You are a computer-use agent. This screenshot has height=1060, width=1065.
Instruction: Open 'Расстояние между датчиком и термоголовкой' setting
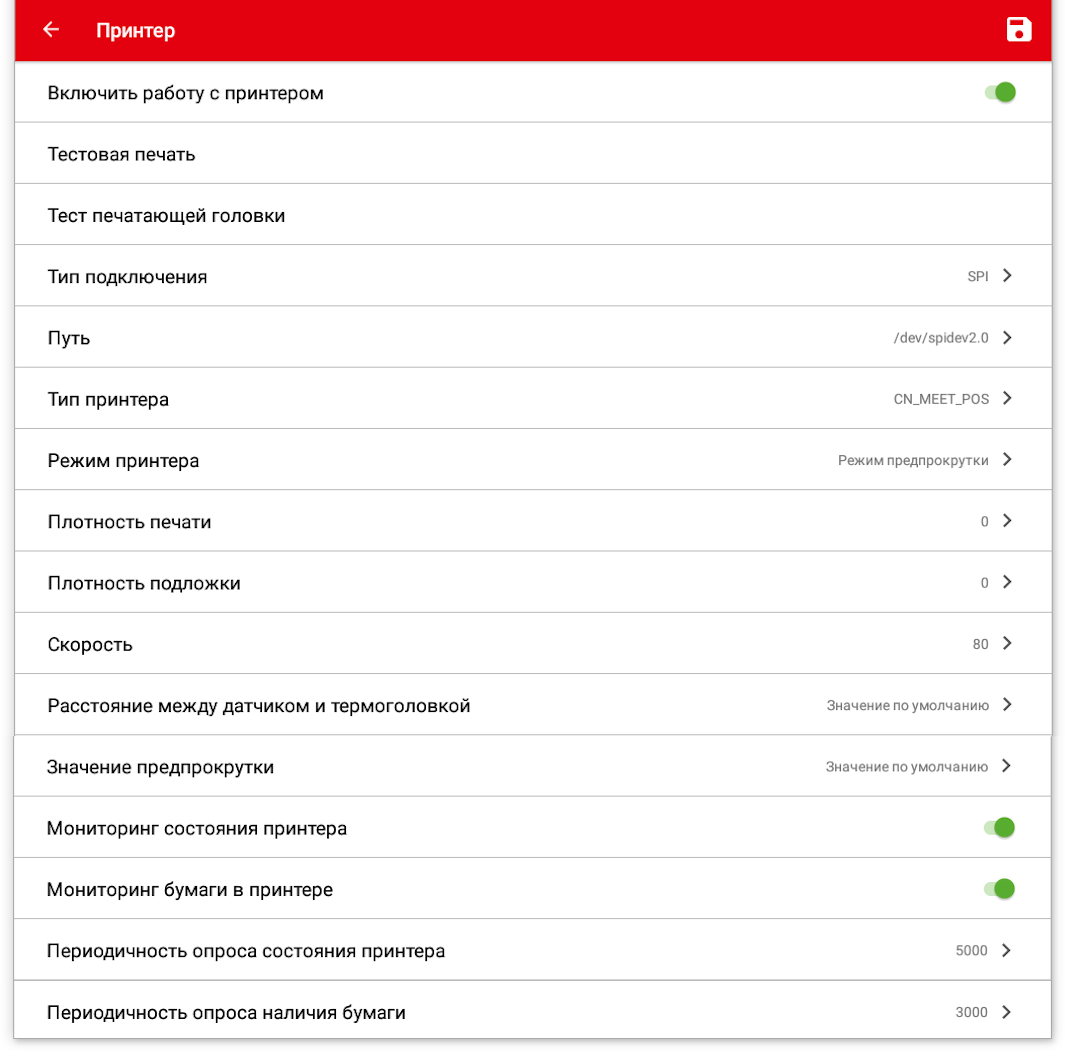pos(259,706)
